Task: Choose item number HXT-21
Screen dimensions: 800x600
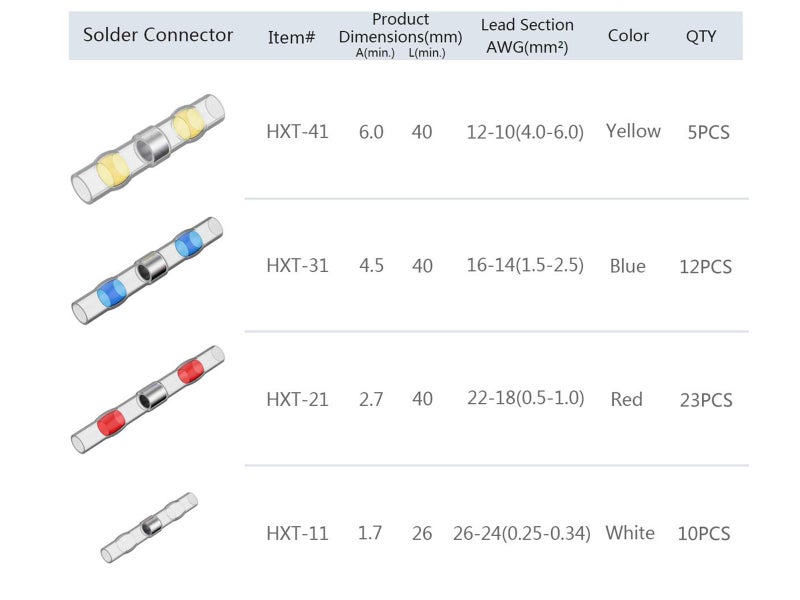Action: [x=297, y=399]
